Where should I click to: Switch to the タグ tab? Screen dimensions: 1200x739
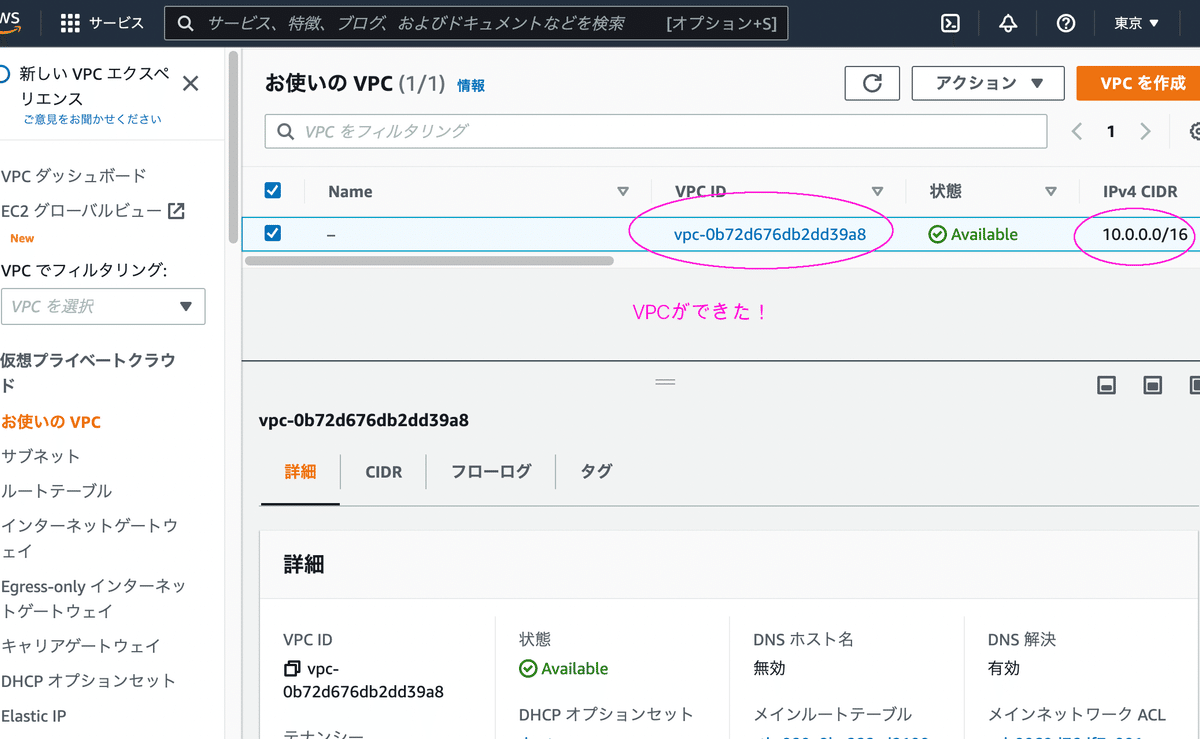pos(596,471)
